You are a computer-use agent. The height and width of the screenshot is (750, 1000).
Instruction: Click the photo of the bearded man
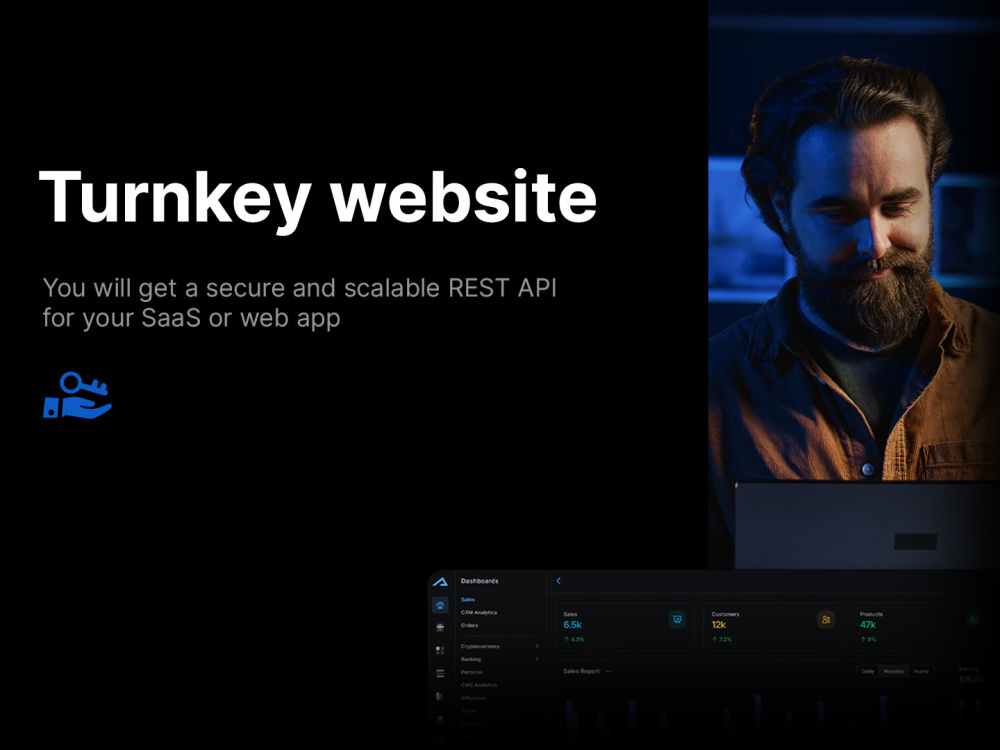[854, 284]
